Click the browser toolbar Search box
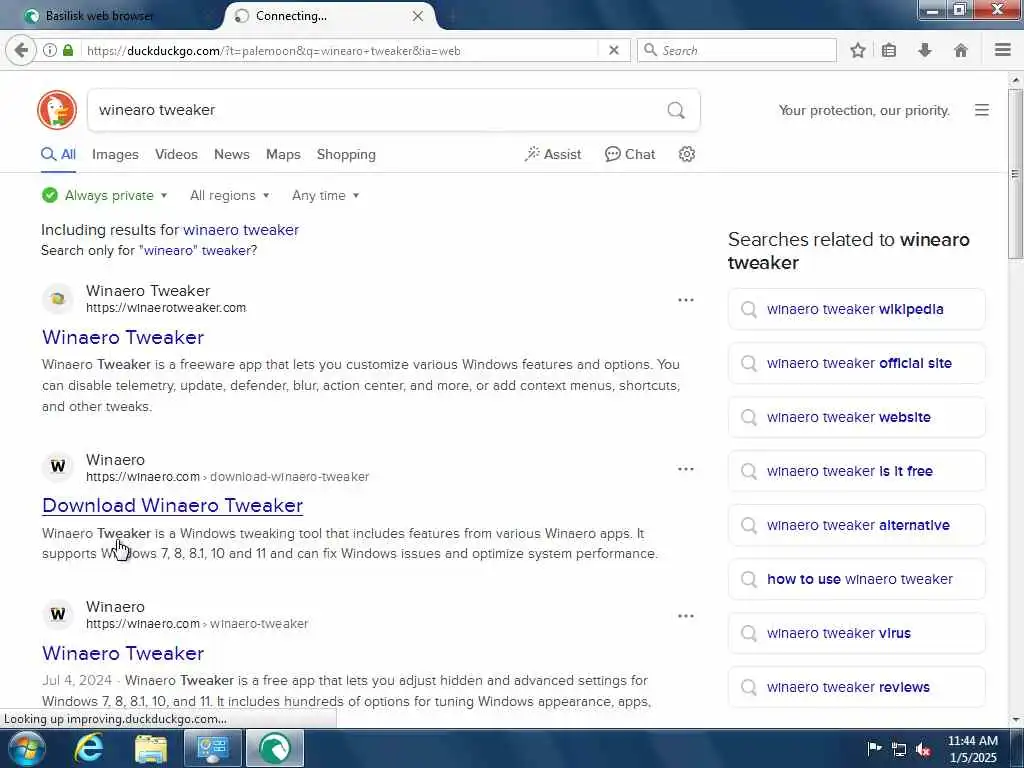Viewport: 1024px width, 768px height. [737, 50]
